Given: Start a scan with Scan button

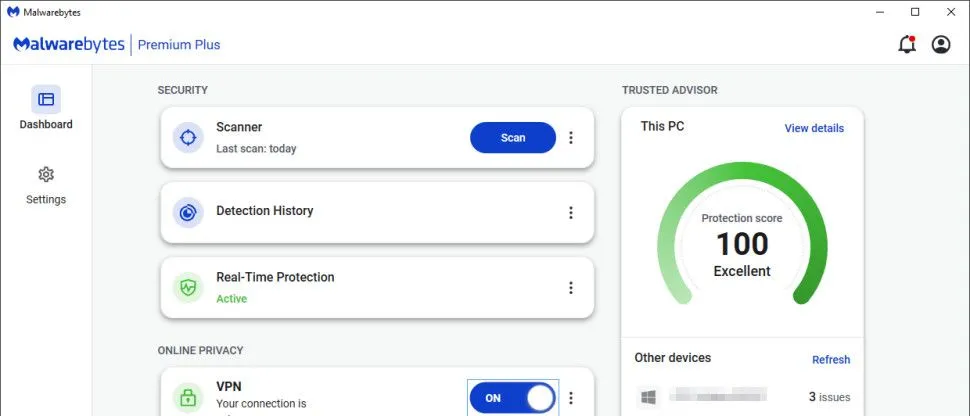Looking at the screenshot, I should [x=513, y=138].
